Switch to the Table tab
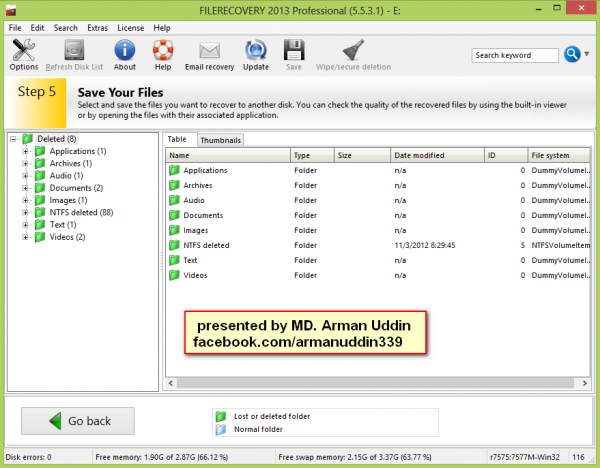The image size is (600, 468). point(177,139)
